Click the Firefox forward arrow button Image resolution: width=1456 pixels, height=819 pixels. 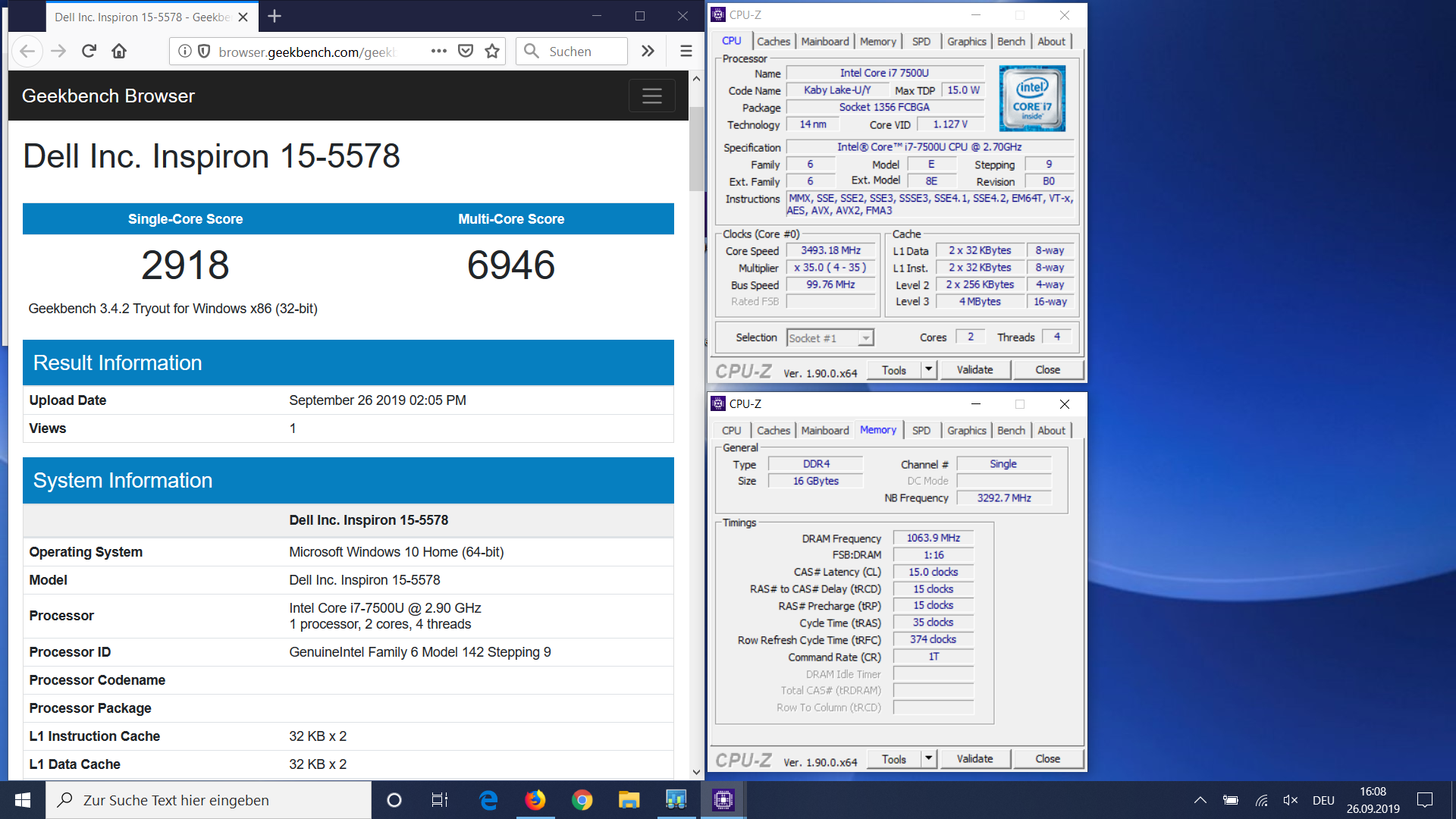tap(58, 51)
